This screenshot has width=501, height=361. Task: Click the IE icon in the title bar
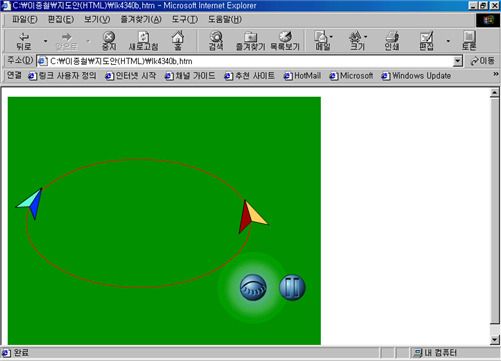point(6,6)
